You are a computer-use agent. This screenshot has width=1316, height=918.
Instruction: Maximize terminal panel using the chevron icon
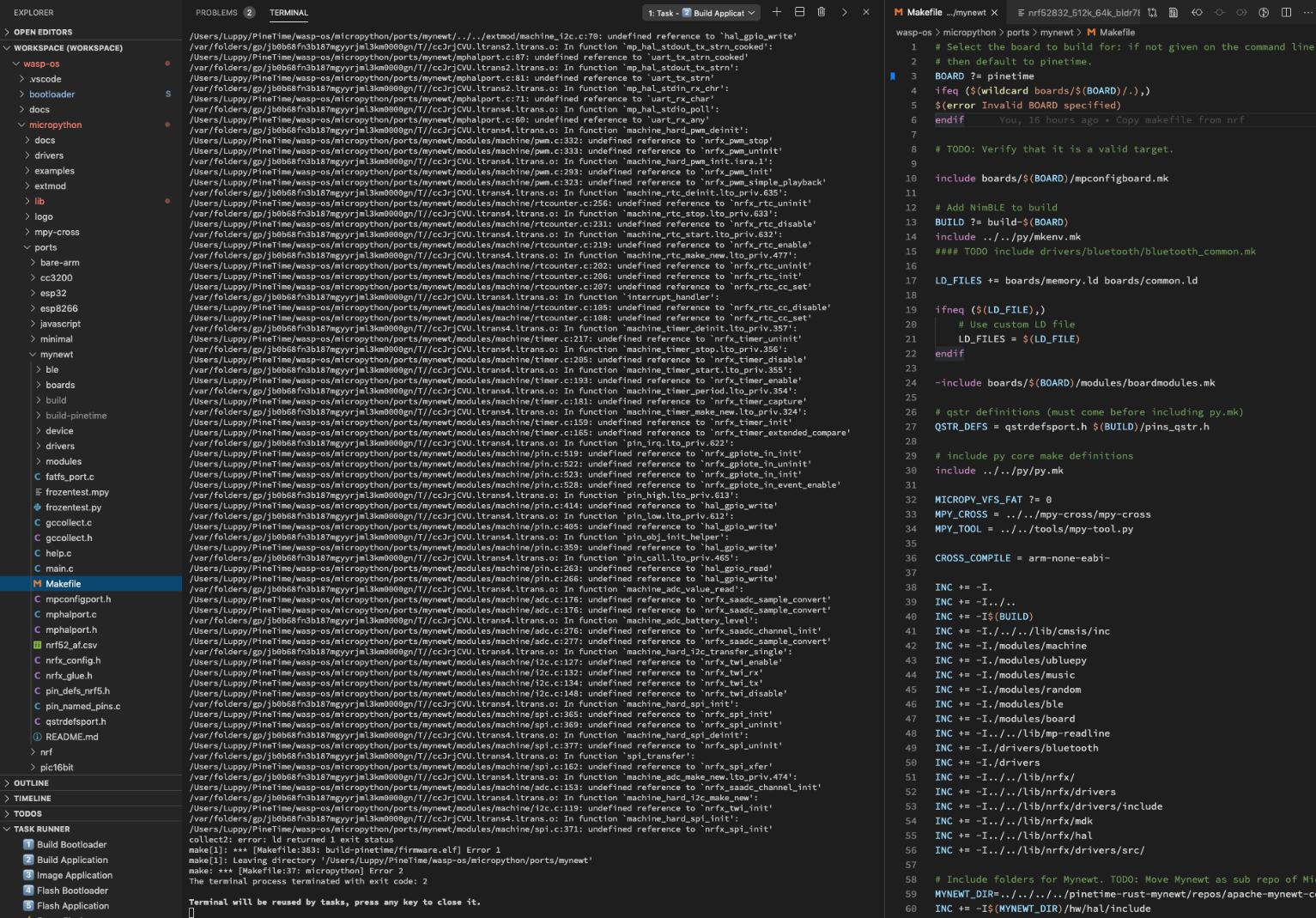pos(844,12)
